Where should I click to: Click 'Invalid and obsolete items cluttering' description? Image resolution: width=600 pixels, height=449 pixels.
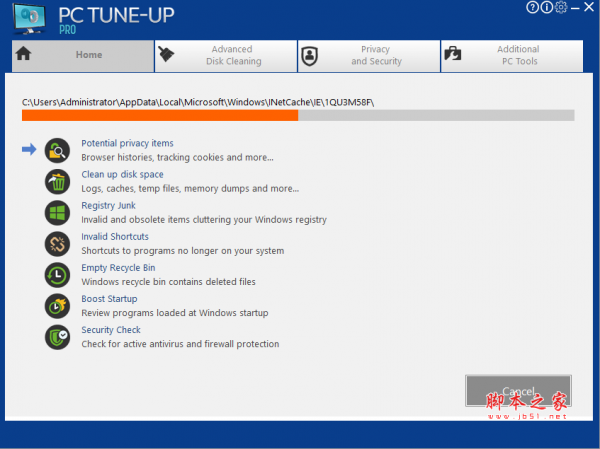[x=204, y=220]
